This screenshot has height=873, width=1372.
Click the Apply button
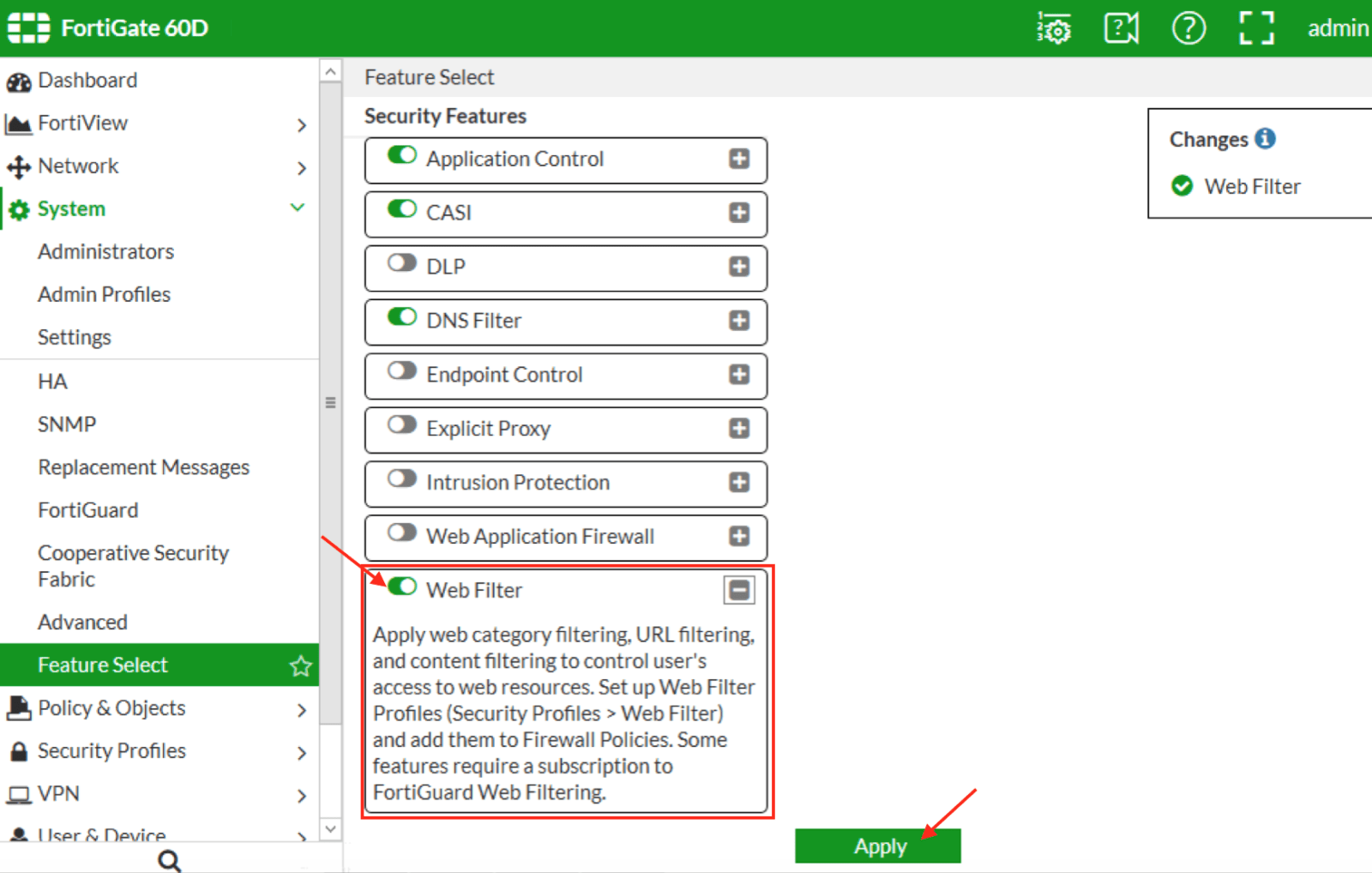[x=878, y=846]
